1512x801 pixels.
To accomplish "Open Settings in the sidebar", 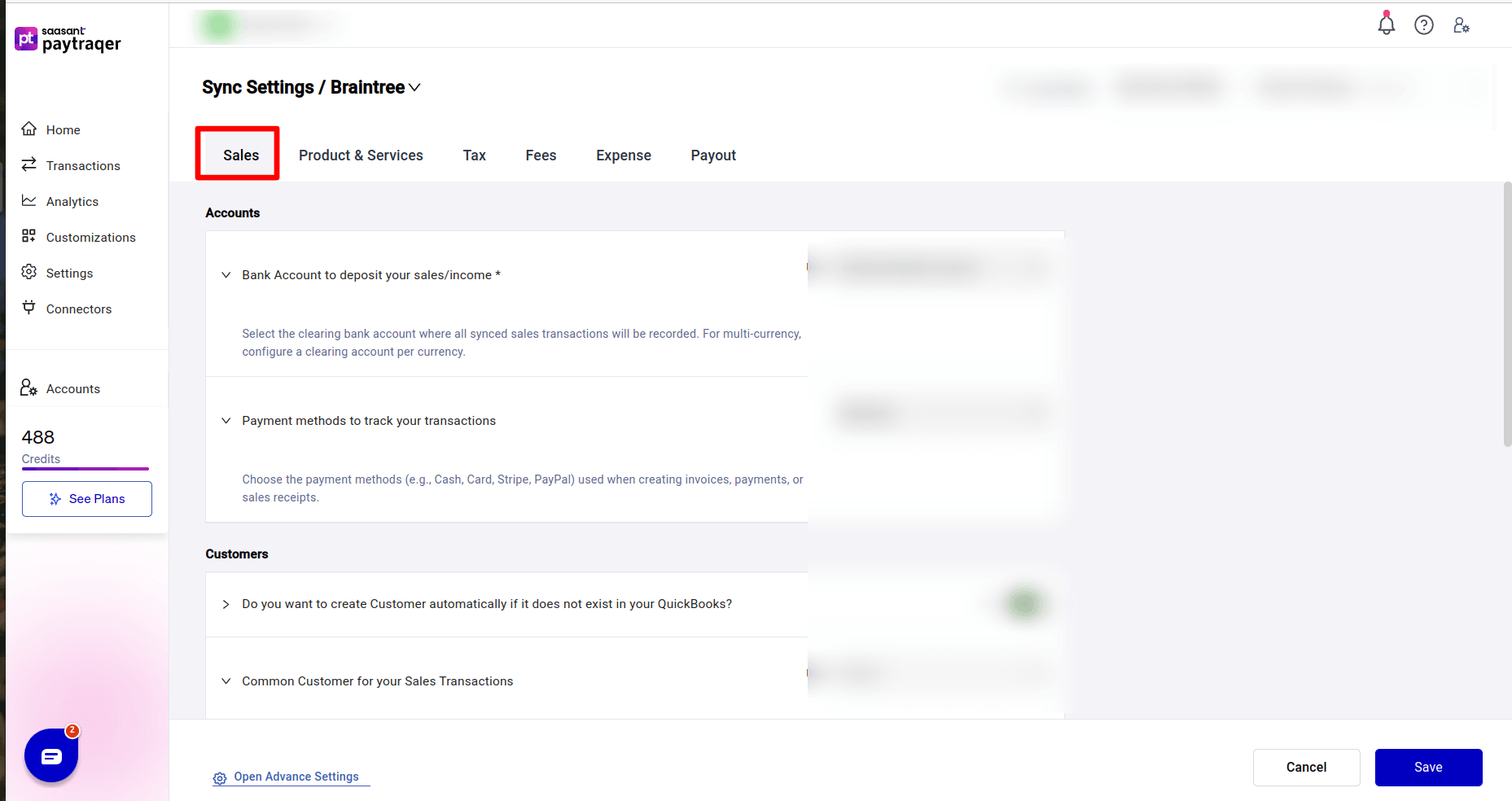I will (69, 273).
